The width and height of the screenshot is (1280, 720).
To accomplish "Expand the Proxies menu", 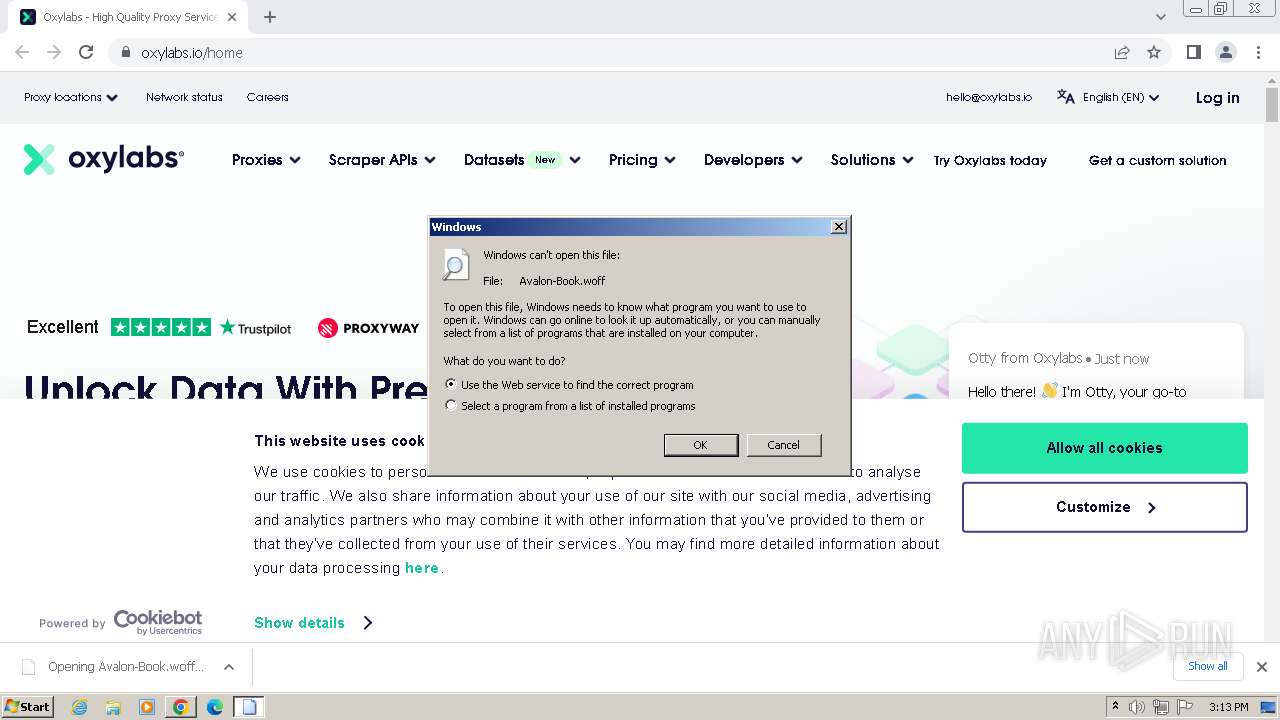I will (x=266, y=160).
